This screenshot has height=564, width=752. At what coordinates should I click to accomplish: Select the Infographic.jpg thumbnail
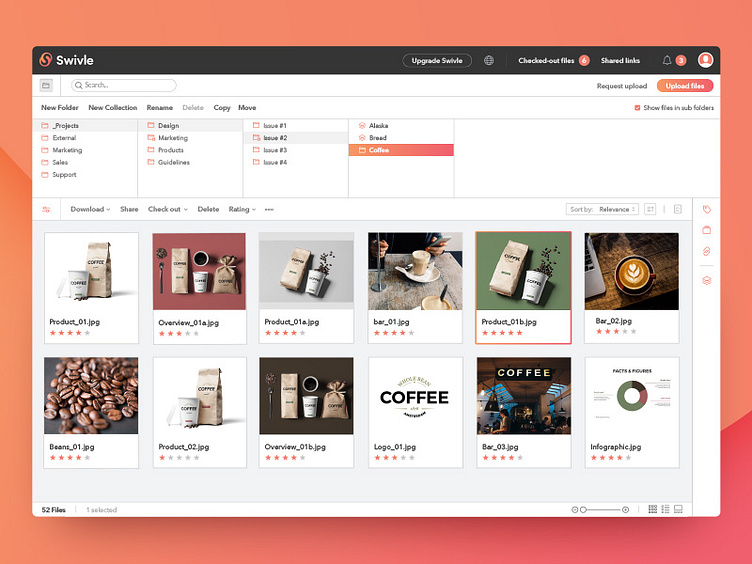click(632, 396)
